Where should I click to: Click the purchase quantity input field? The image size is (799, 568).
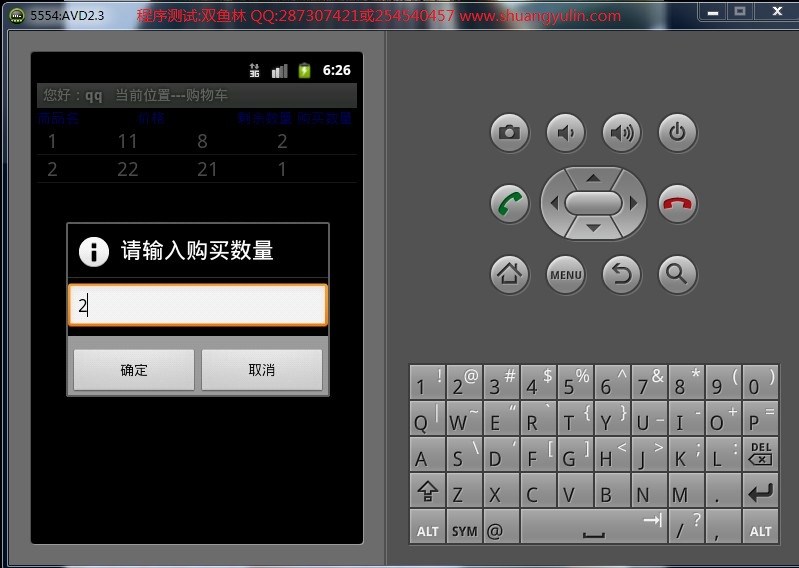coord(198,306)
